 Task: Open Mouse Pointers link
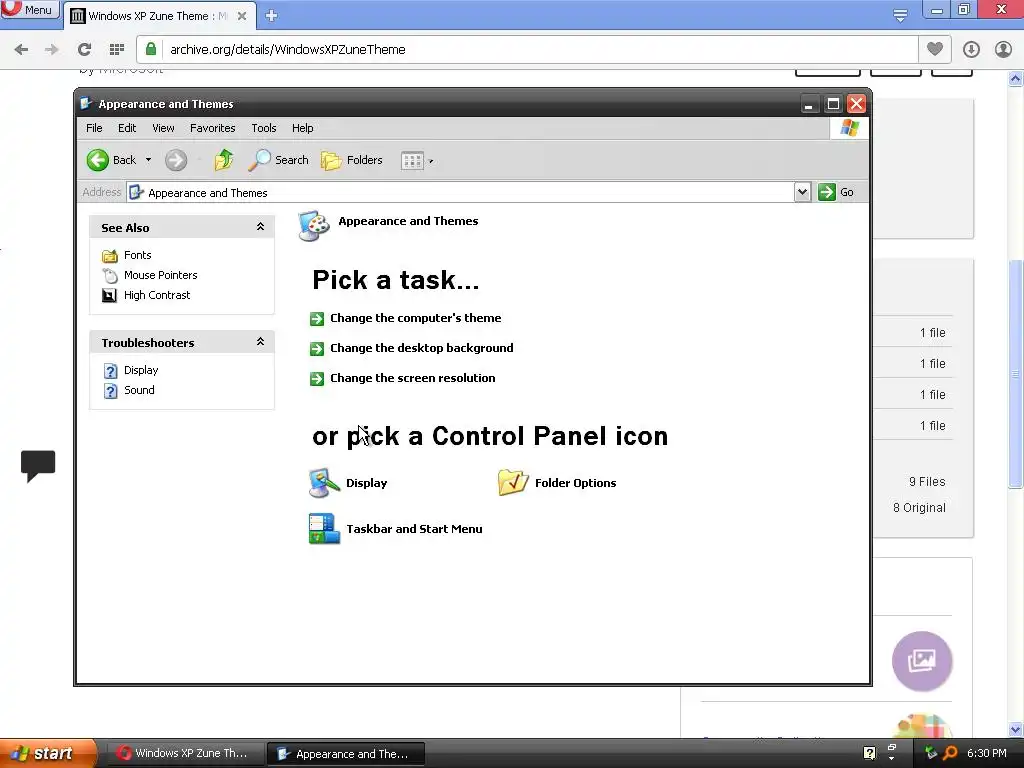point(161,275)
